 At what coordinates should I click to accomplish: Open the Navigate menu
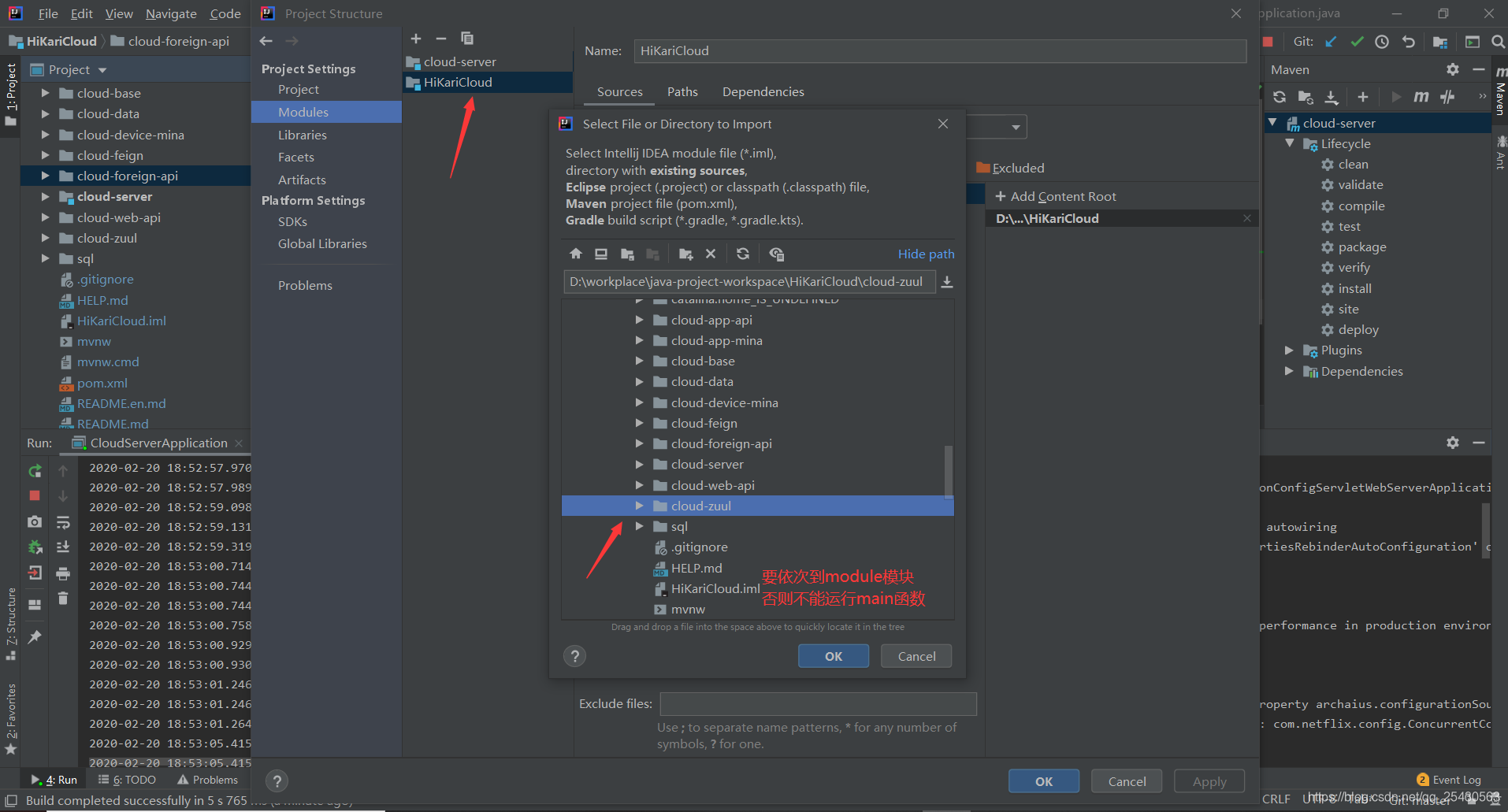coord(171,14)
